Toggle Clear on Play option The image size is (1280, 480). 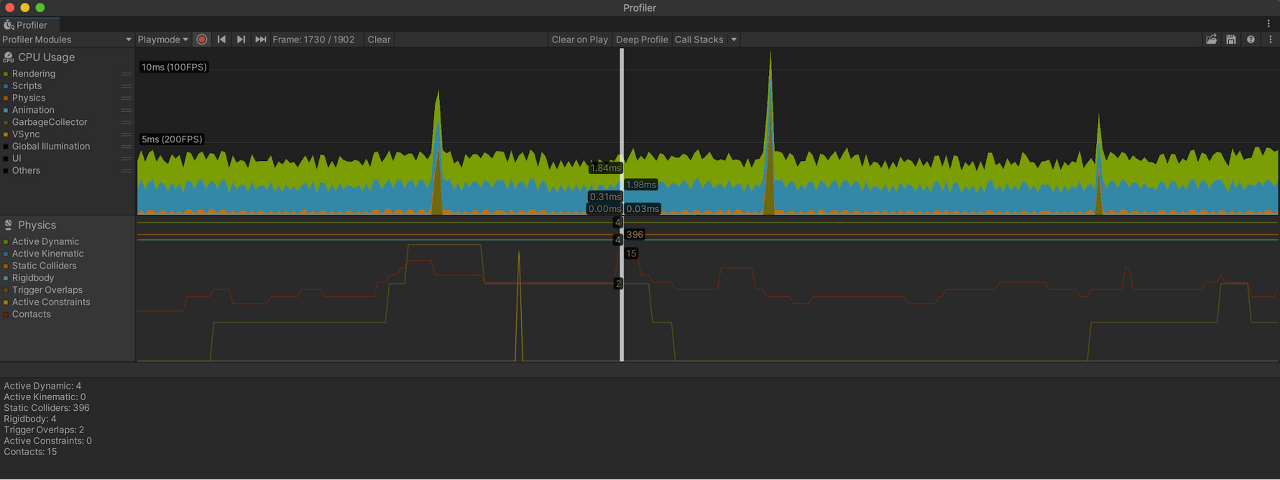580,40
